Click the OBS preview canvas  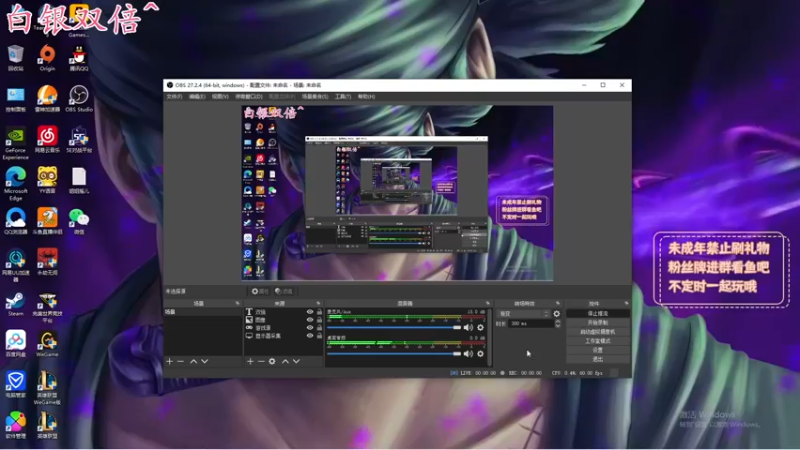(397, 193)
